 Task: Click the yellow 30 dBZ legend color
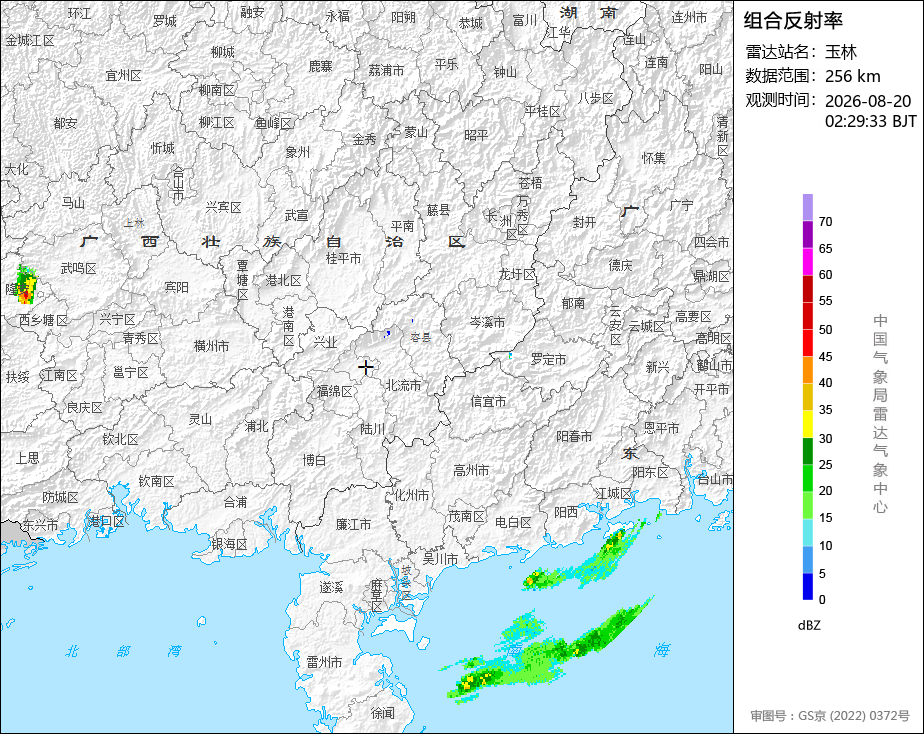[x=807, y=424]
